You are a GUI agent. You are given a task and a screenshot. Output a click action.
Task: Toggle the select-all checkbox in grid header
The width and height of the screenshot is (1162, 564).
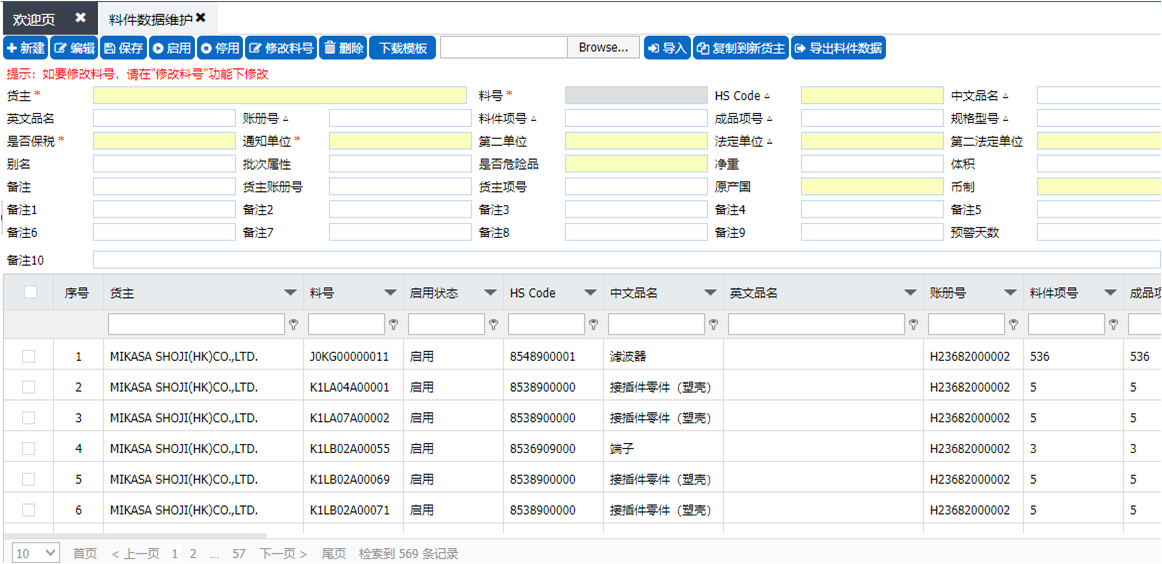click(30, 292)
